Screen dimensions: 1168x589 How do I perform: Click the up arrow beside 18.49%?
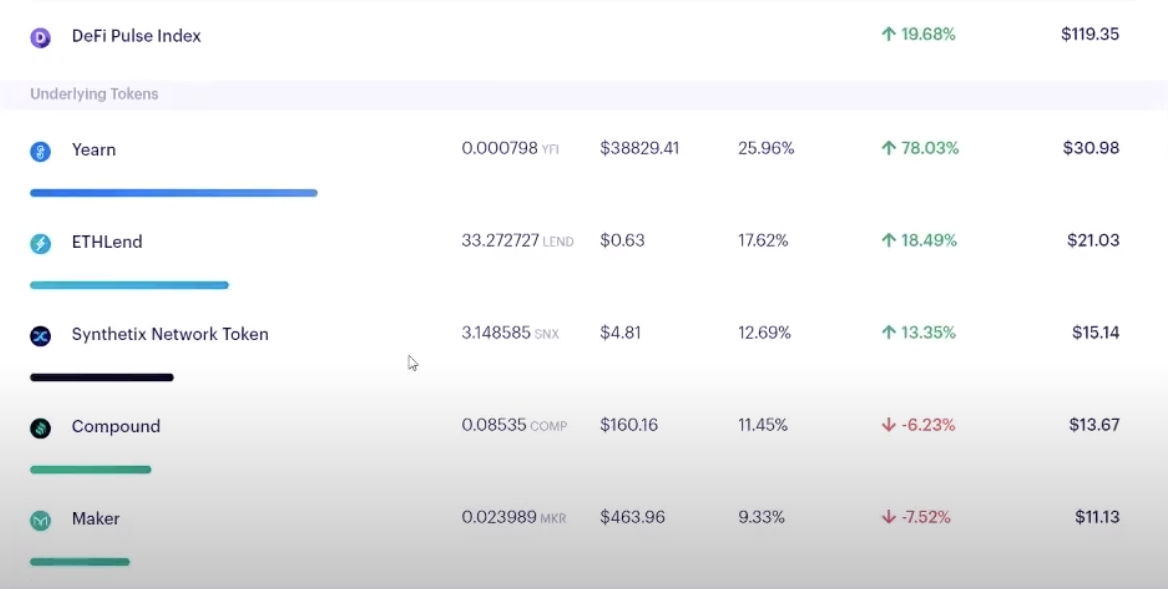(x=888, y=241)
